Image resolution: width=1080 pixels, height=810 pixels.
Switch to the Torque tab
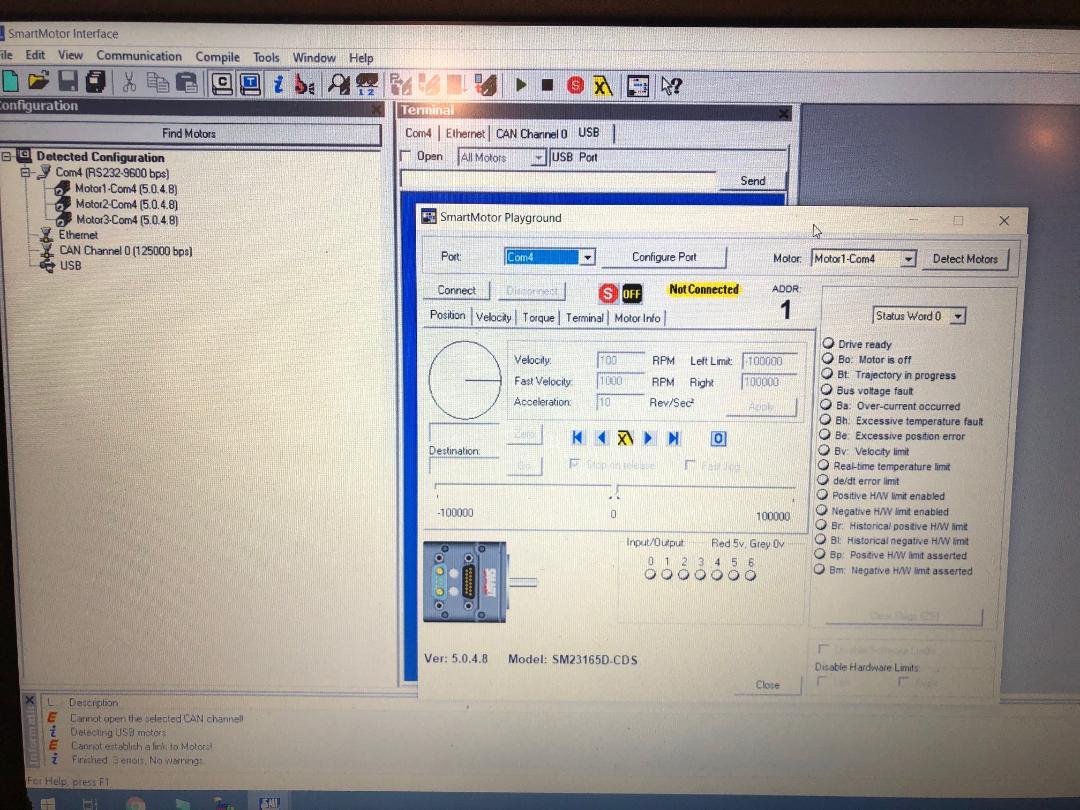coord(538,318)
